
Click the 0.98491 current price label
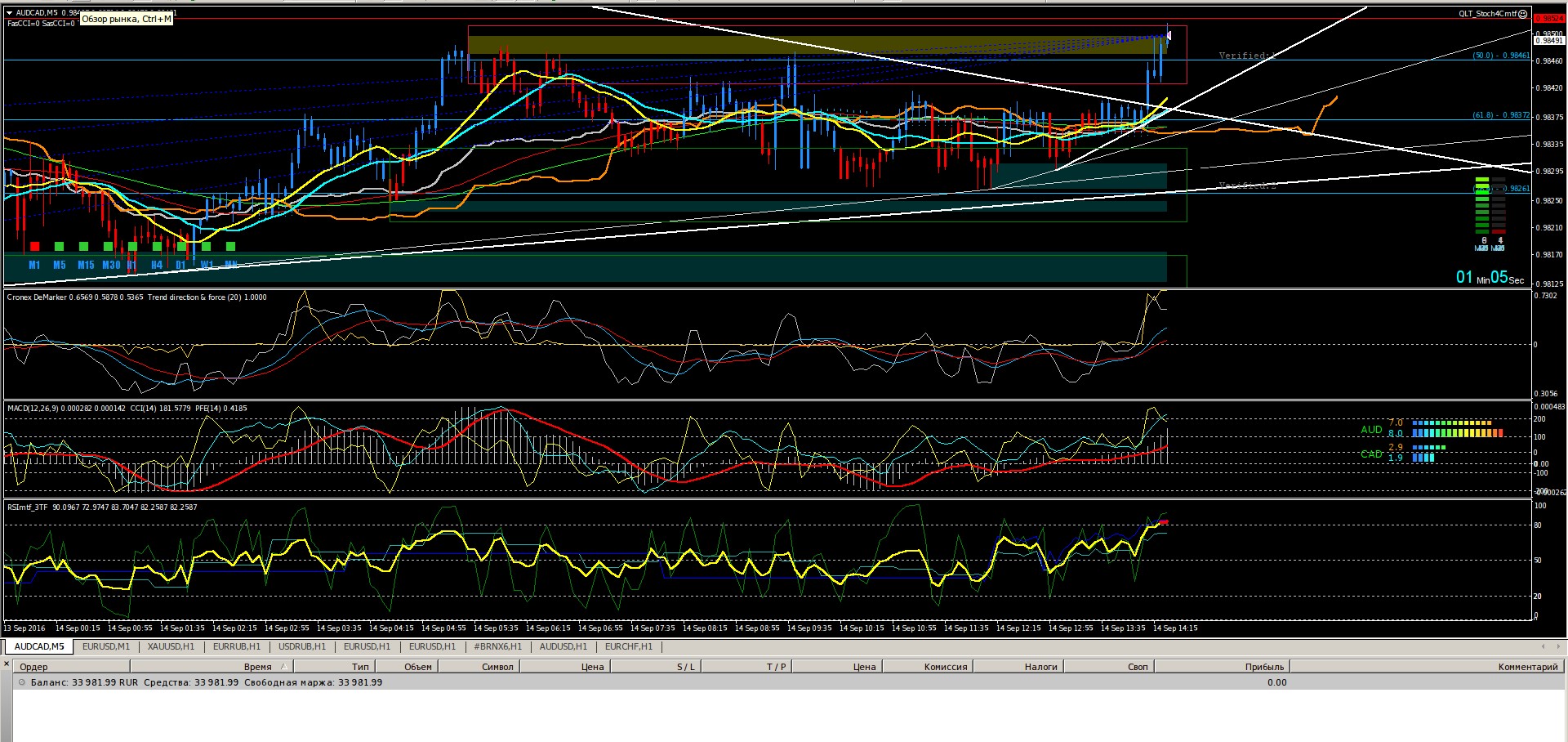coord(1550,40)
